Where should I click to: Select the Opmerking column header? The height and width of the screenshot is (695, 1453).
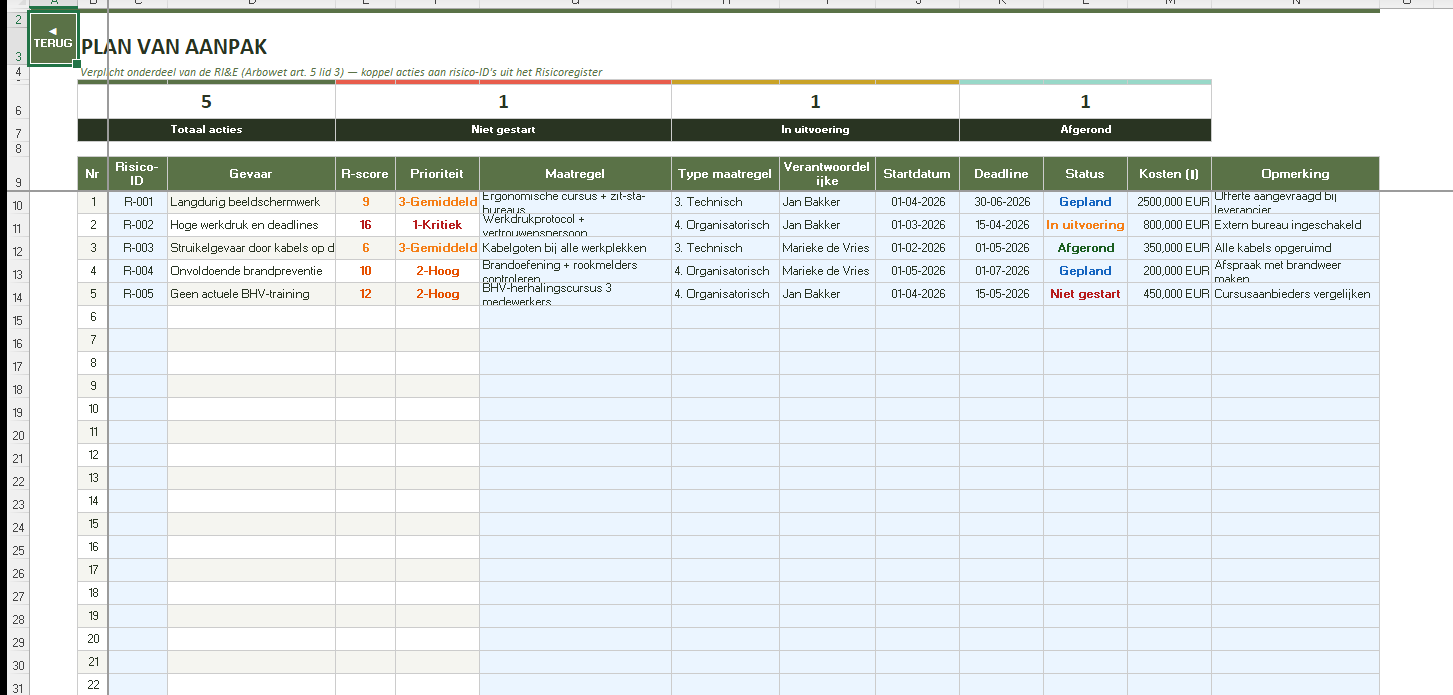pos(1295,173)
